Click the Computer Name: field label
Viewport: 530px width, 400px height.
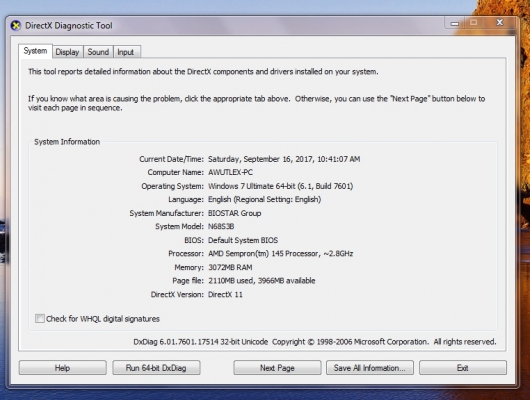[175, 172]
